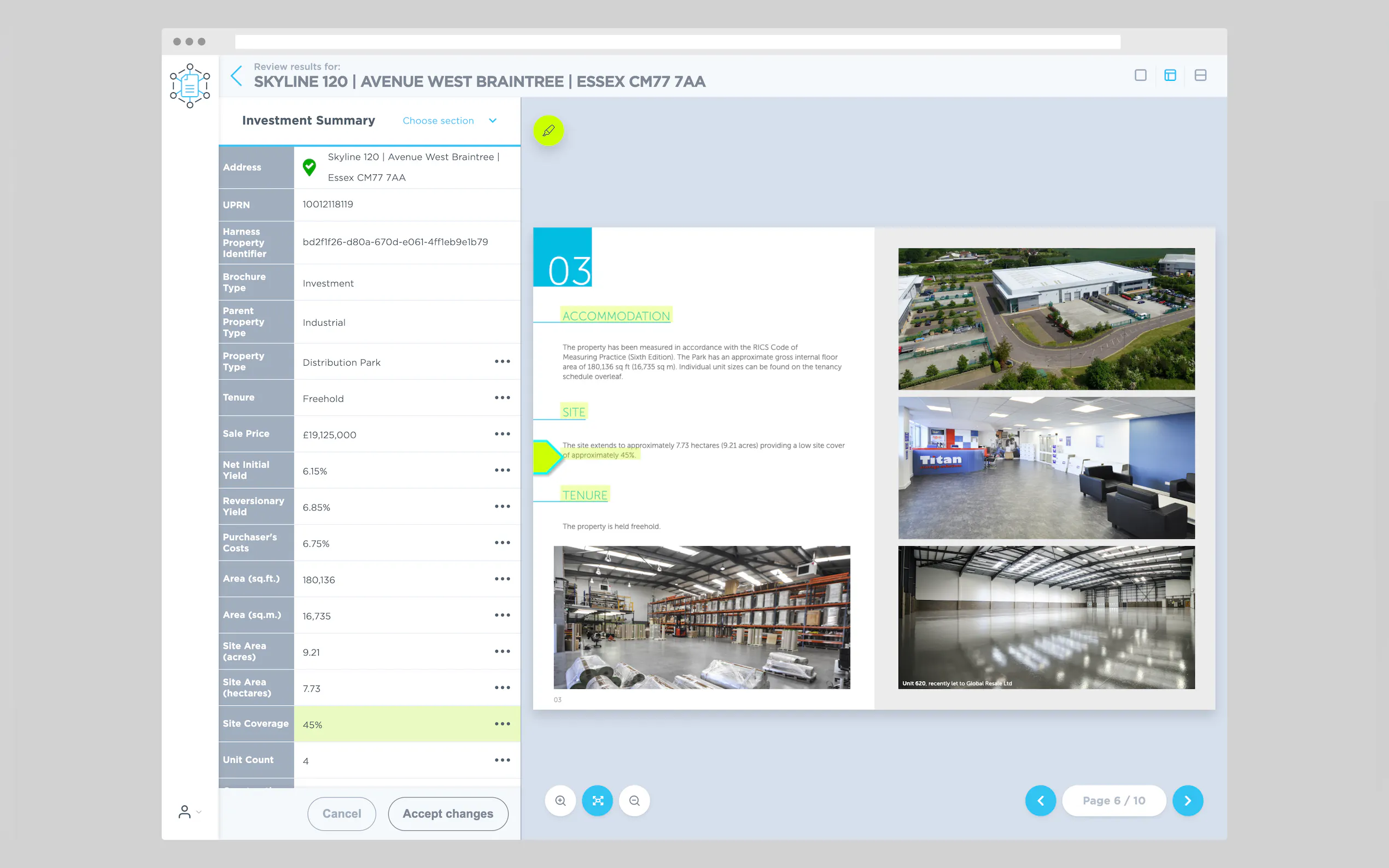The image size is (1389, 868).
Task: Zoom in on the document
Action: point(561,800)
